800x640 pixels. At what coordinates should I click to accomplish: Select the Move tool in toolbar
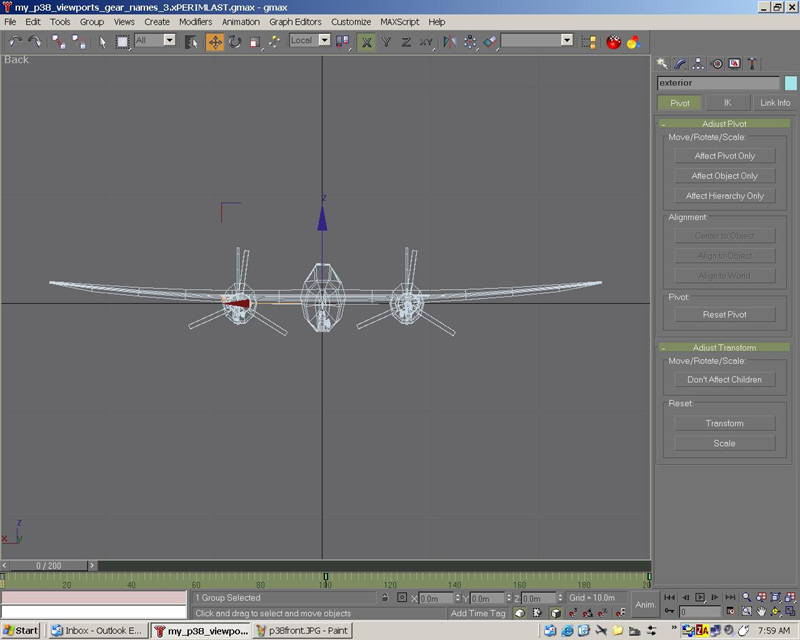215,42
